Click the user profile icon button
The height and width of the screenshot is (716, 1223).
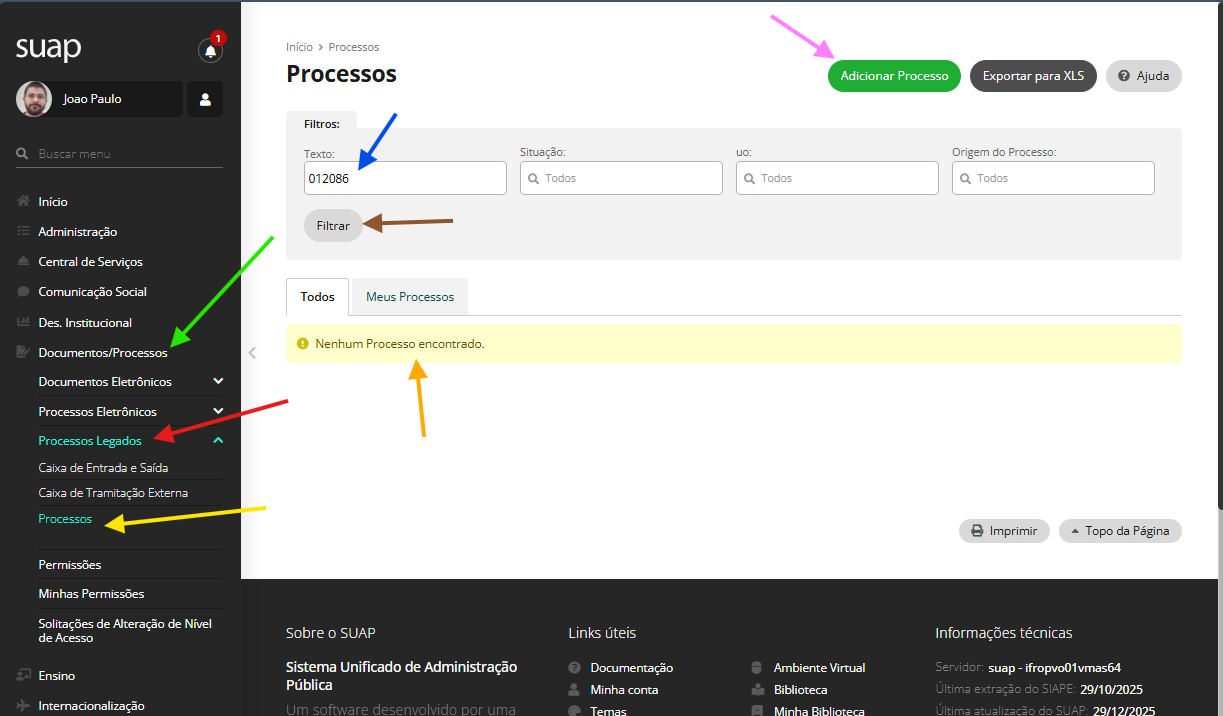coord(205,99)
